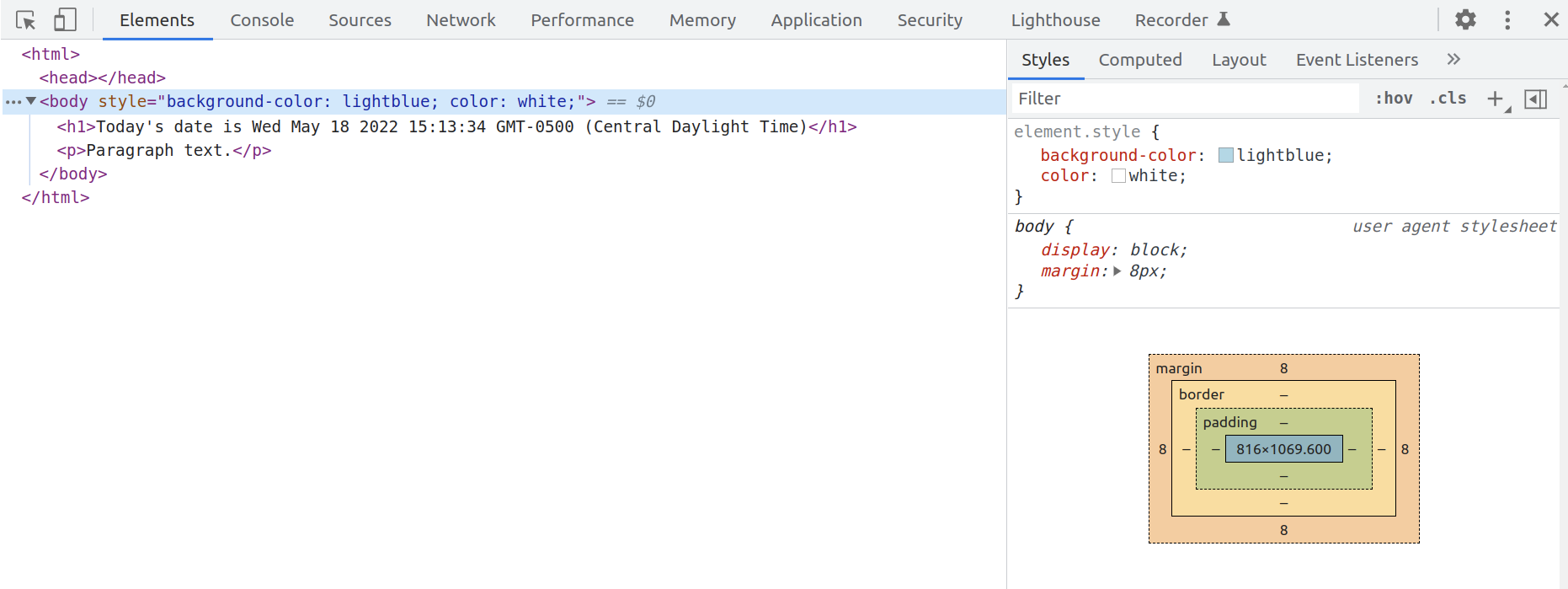The height and width of the screenshot is (589, 1568).
Task: Toggle the .cls element classes button
Action: (1448, 99)
